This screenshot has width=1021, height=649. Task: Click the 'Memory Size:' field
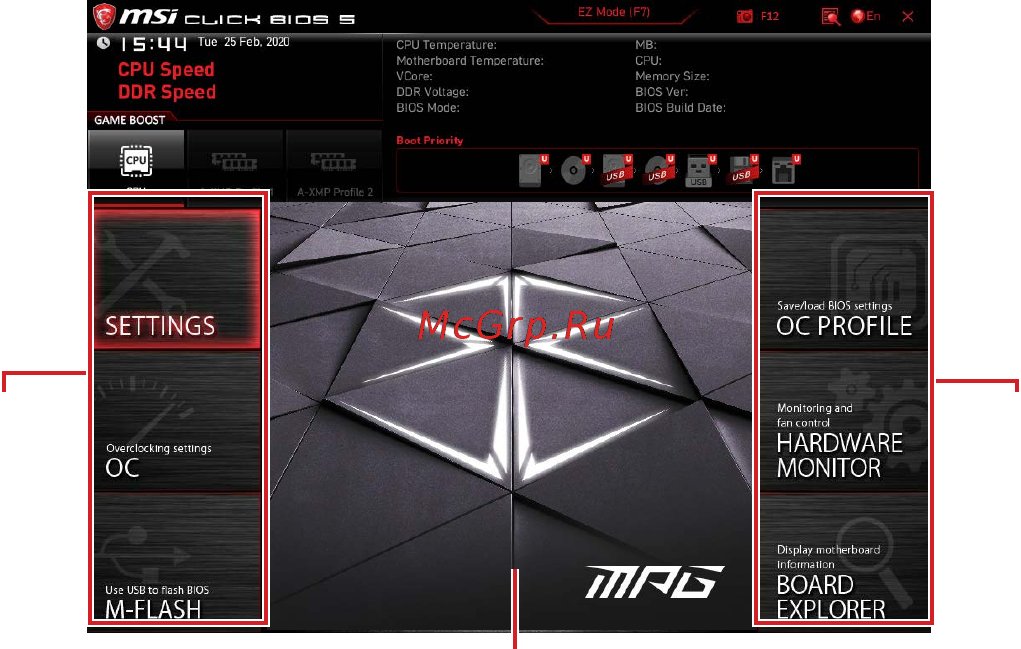tap(672, 76)
